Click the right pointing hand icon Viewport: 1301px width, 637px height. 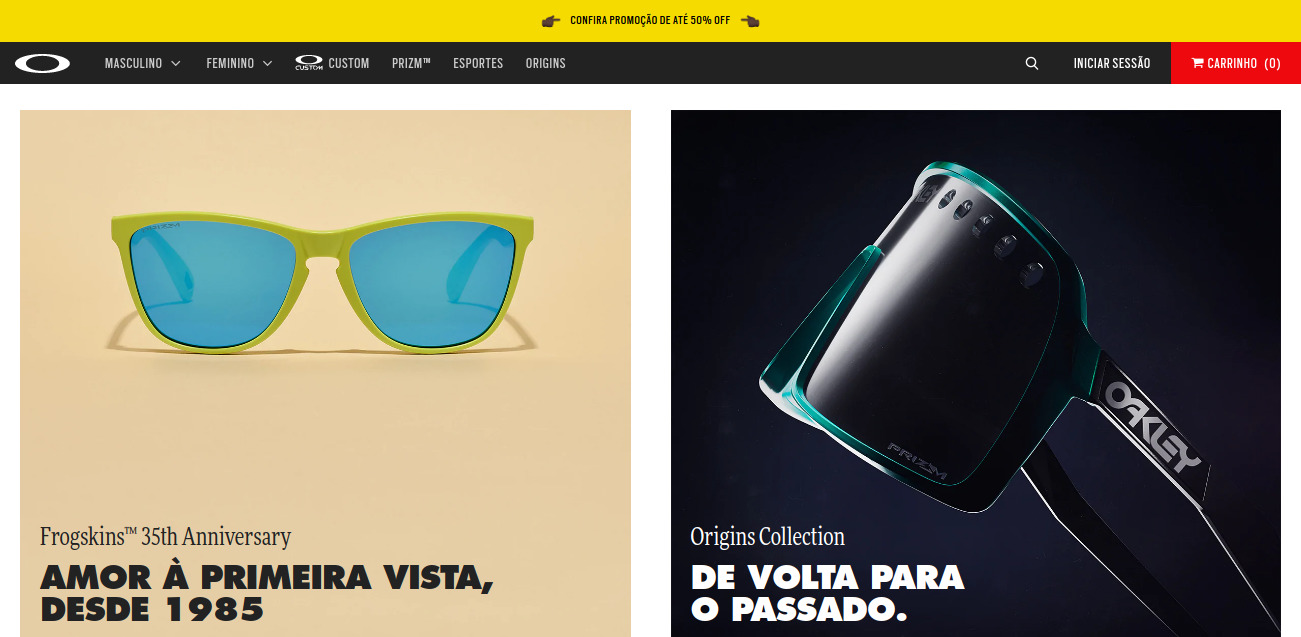click(x=750, y=20)
